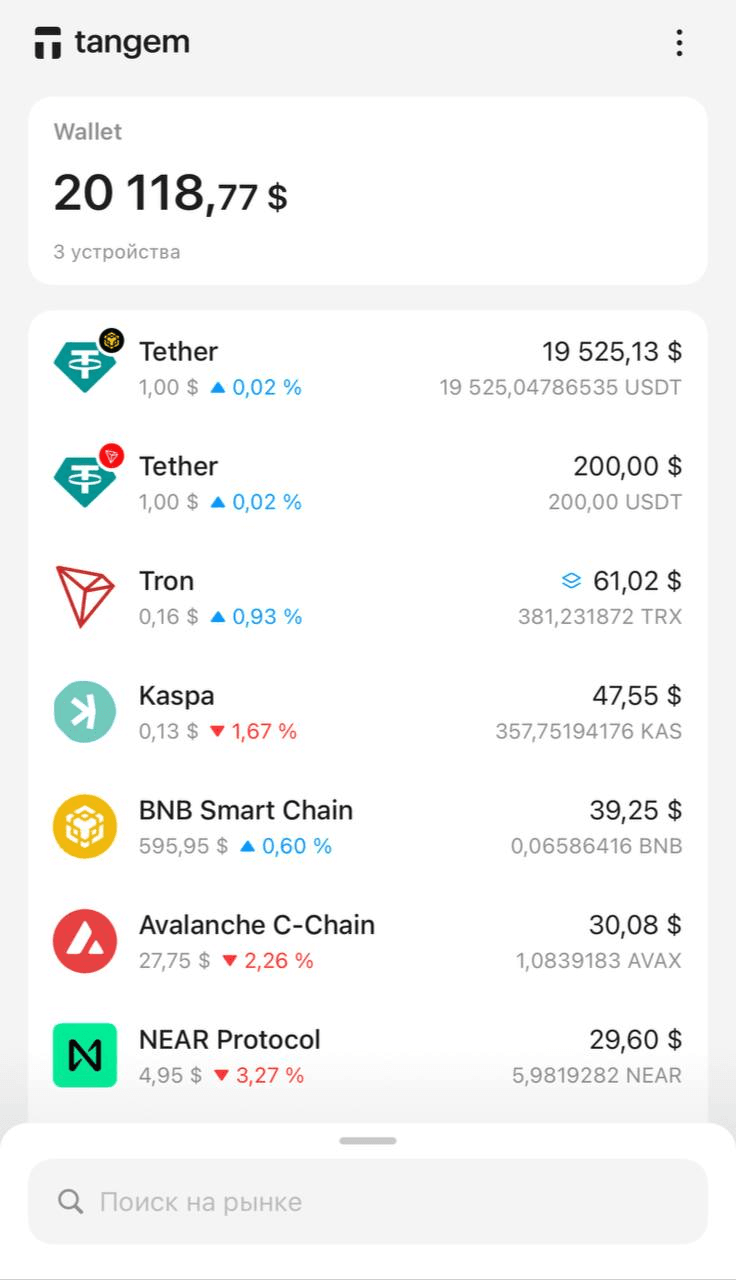Select the Kaspa 47,55 $ balance
736x1280 pixels.
pyautogui.click(x=637, y=696)
